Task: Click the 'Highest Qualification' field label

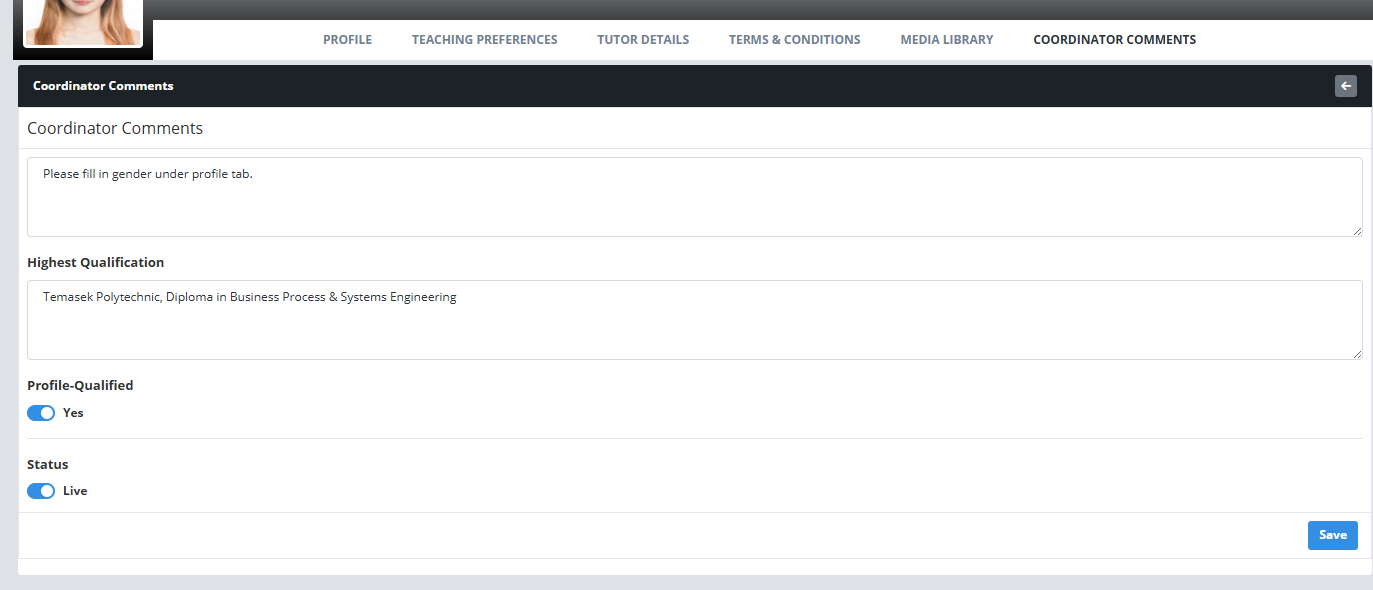Action: click(x=95, y=262)
